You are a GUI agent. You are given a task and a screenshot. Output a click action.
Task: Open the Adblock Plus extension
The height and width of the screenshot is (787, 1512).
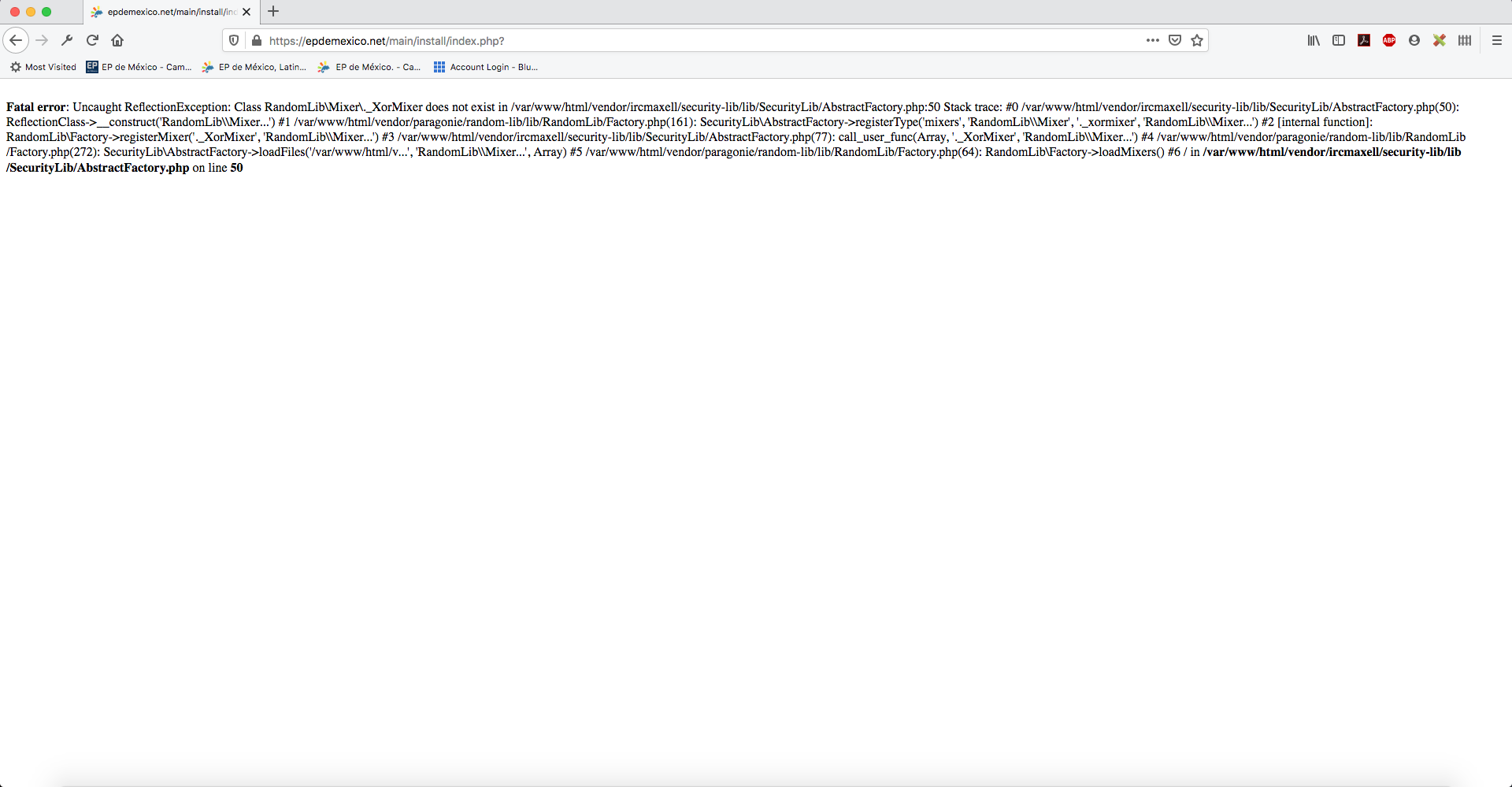(1389, 40)
